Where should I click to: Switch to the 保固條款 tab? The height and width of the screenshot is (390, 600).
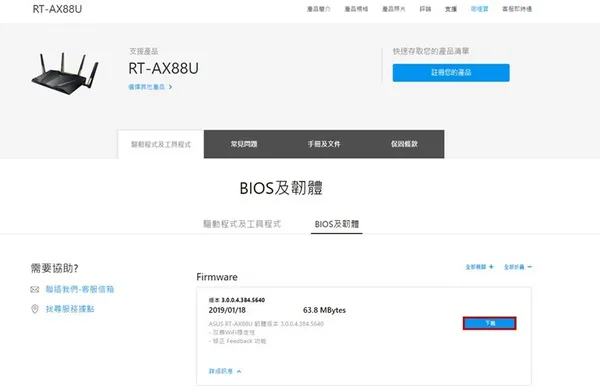(x=404, y=144)
